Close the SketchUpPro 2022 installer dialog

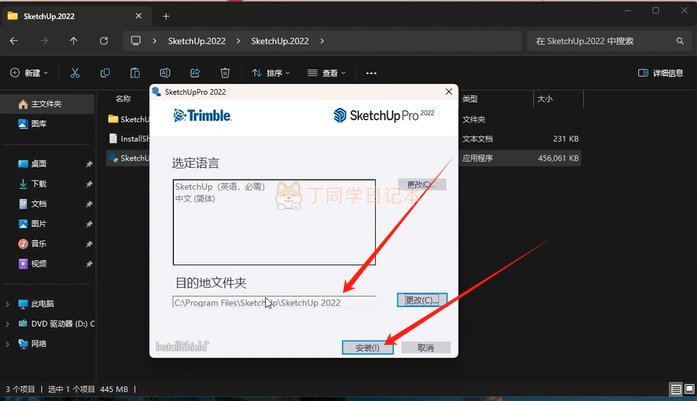click(449, 92)
